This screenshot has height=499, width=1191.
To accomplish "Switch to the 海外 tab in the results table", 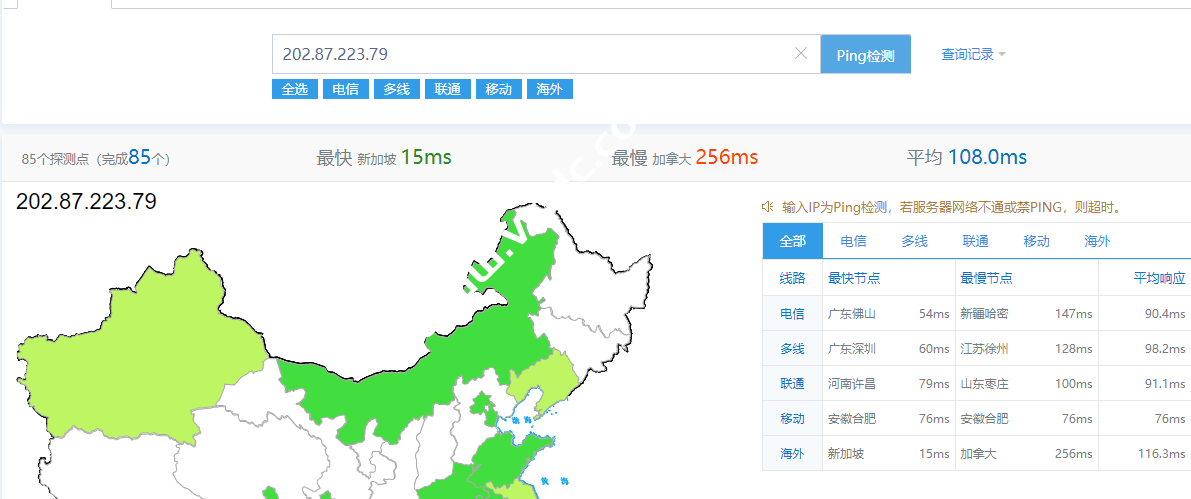I will (1097, 241).
